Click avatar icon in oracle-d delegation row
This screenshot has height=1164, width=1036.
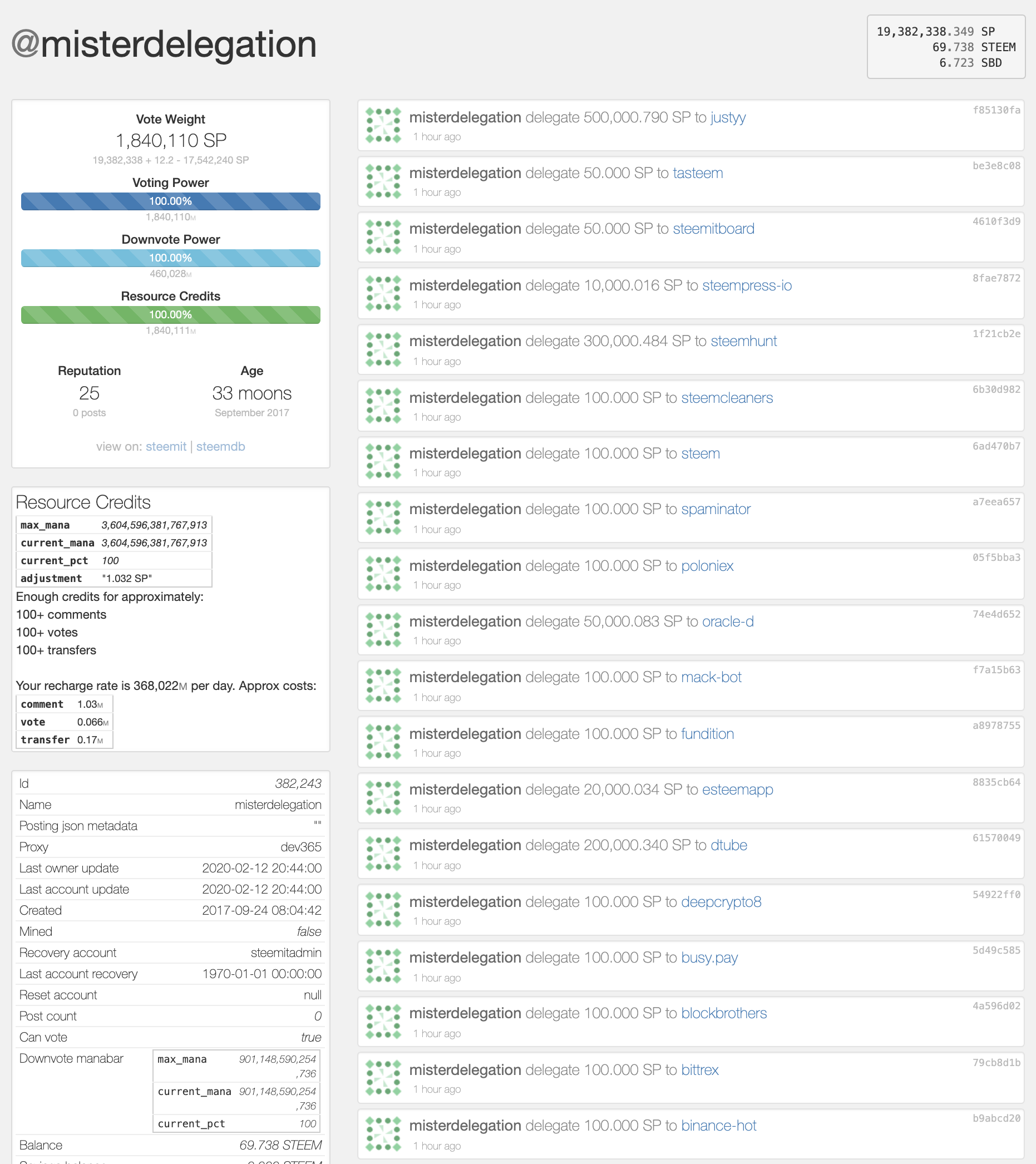pos(383,629)
